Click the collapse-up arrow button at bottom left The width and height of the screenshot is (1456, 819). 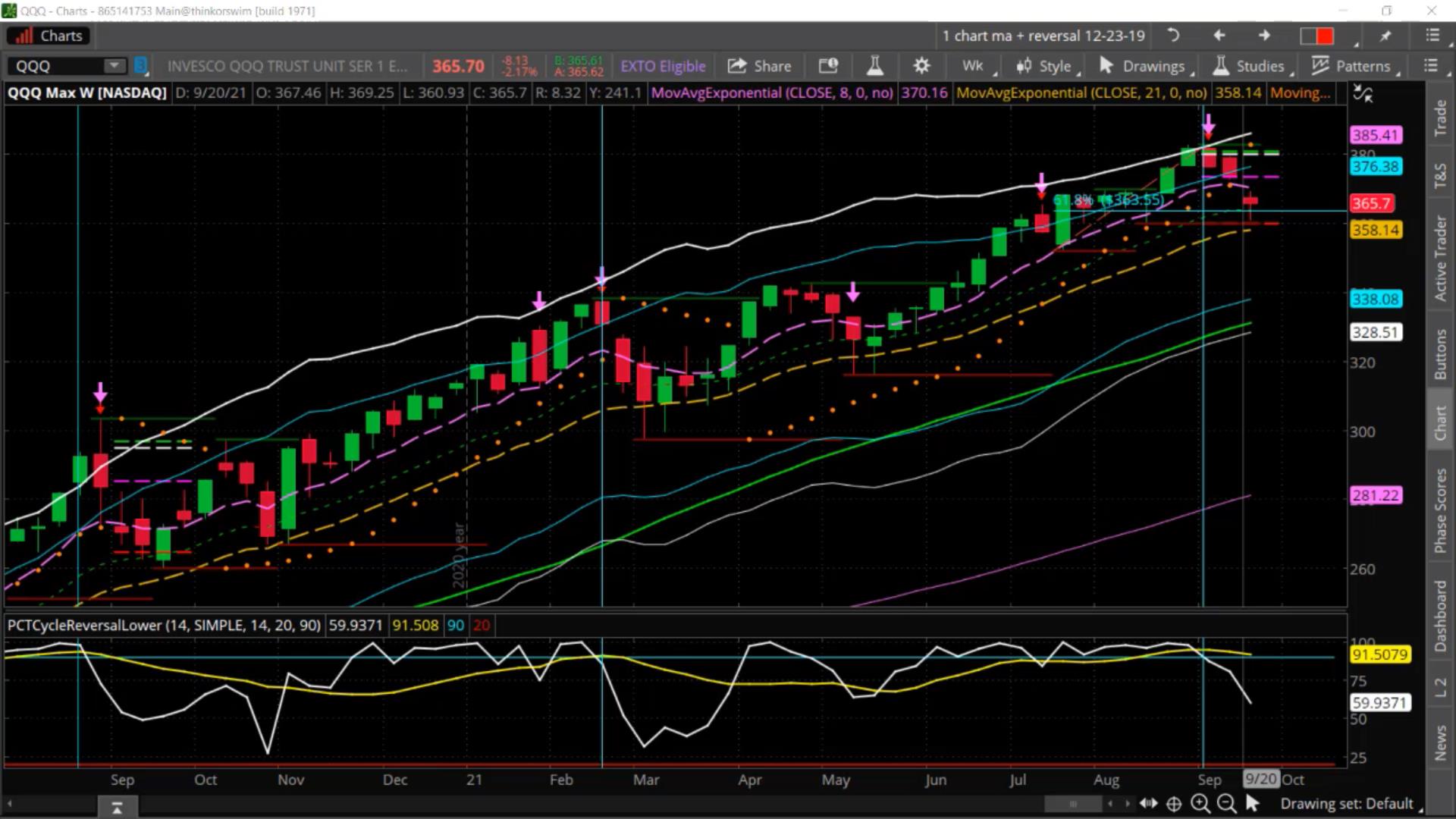pyautogui.click(x=117, y=808)
